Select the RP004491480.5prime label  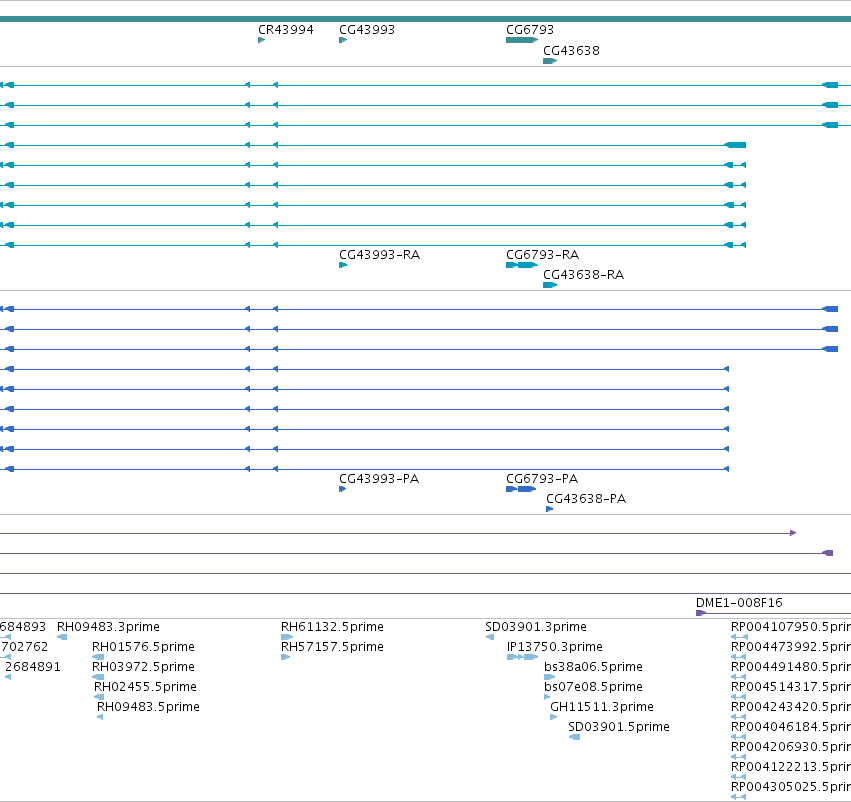click(791, 666)
